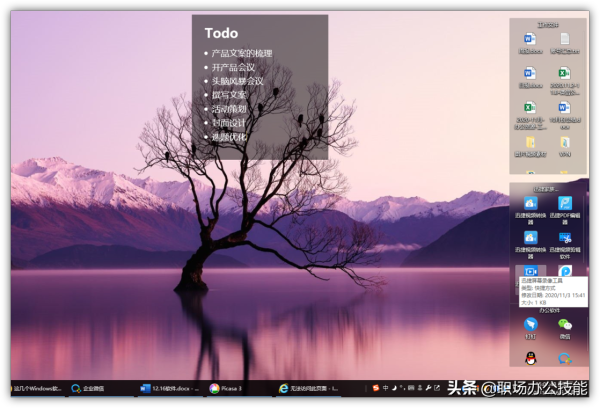Select the 头脑风暴会议 todo item
The height and width of the screenshot is (408, 600).
click(x=237, y=81)
